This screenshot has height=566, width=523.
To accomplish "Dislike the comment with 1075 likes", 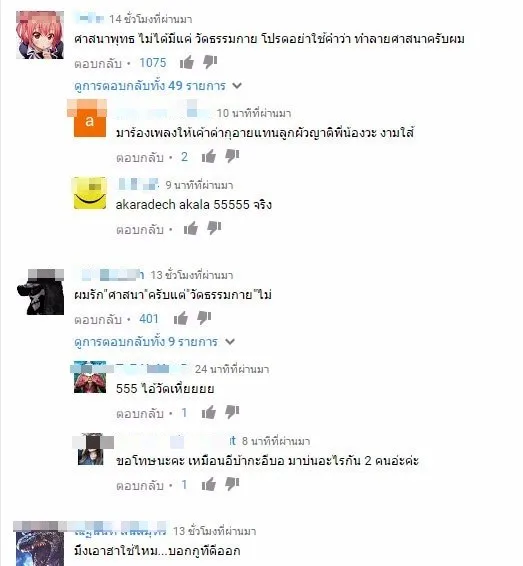I will 210,62.
